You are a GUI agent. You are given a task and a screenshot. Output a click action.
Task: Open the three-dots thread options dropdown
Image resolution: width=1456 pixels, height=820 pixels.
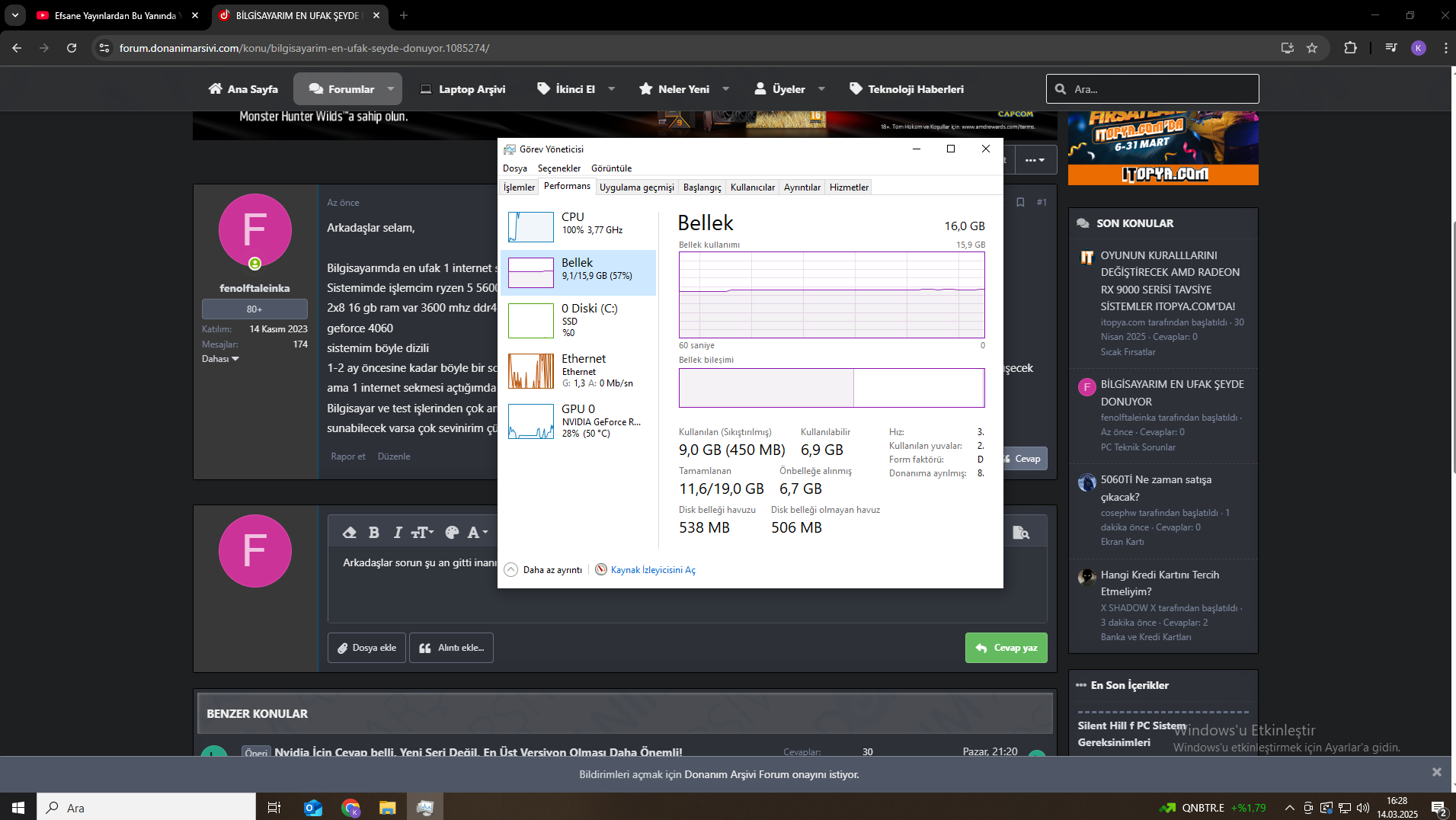[x=1035, y=160]
